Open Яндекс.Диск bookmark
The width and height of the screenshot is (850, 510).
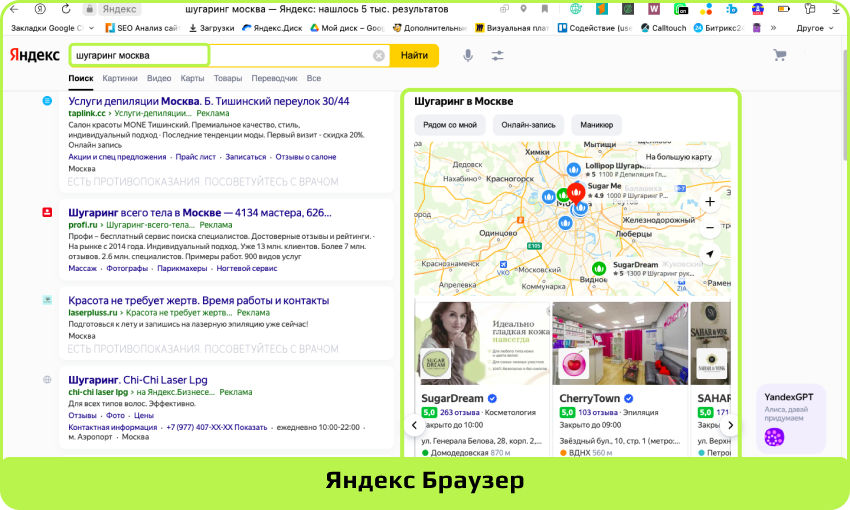click(272, 28)
